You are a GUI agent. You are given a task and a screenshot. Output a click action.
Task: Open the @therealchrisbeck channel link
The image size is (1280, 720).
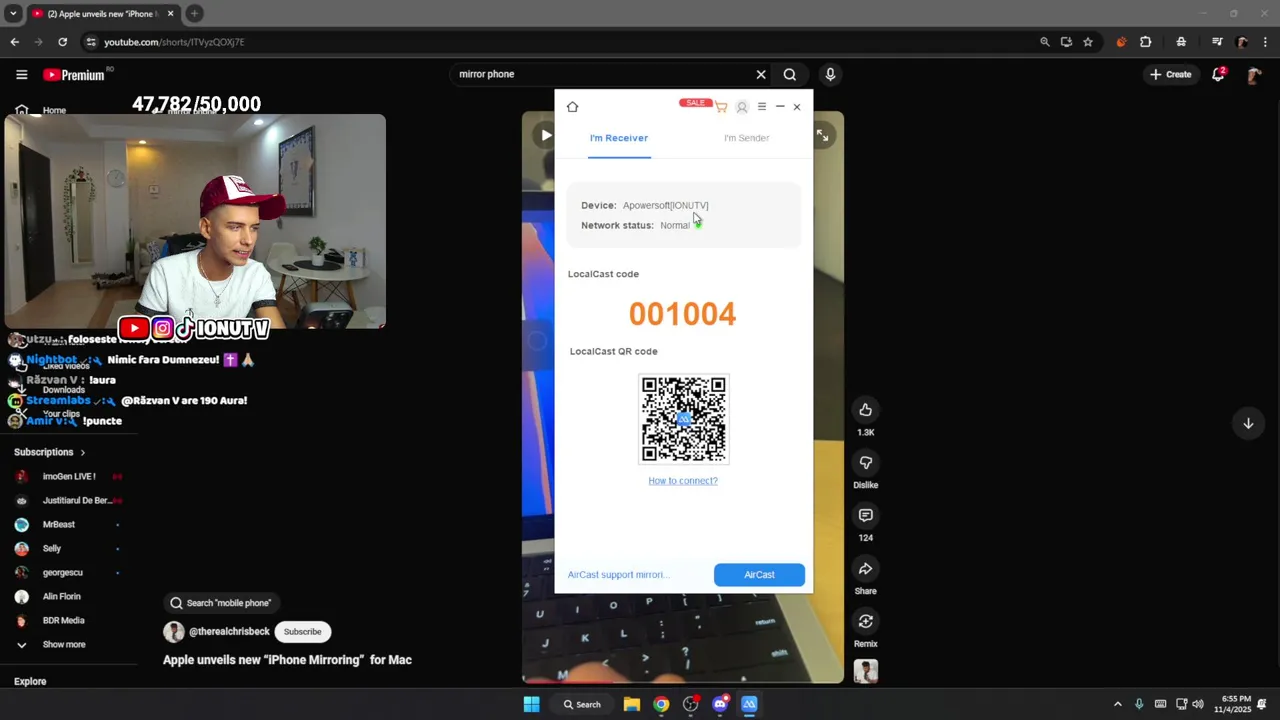pos(229,632)
